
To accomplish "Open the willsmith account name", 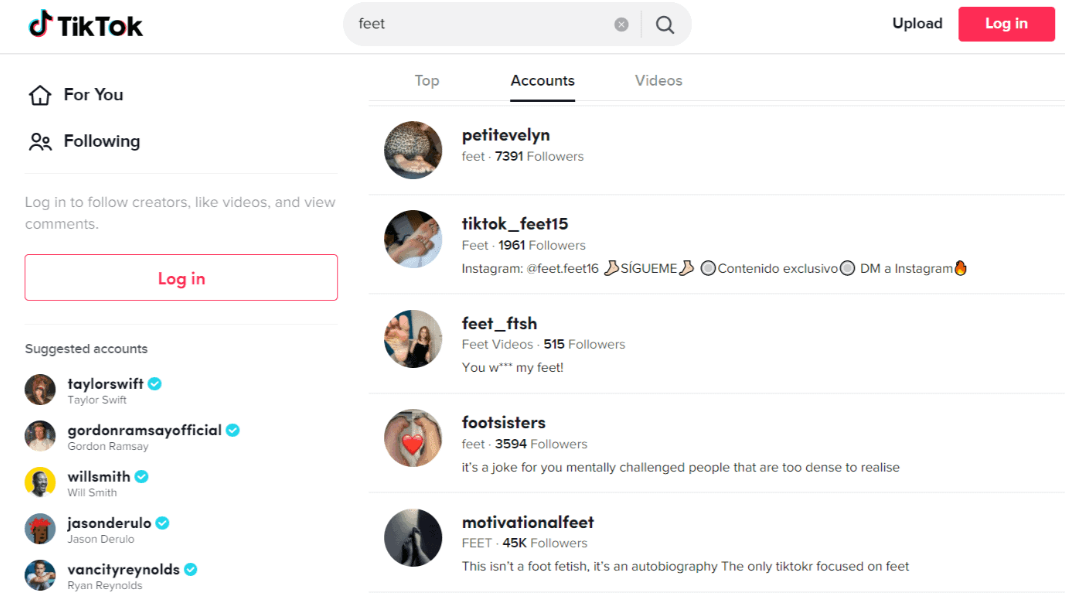I will [98, 476].
